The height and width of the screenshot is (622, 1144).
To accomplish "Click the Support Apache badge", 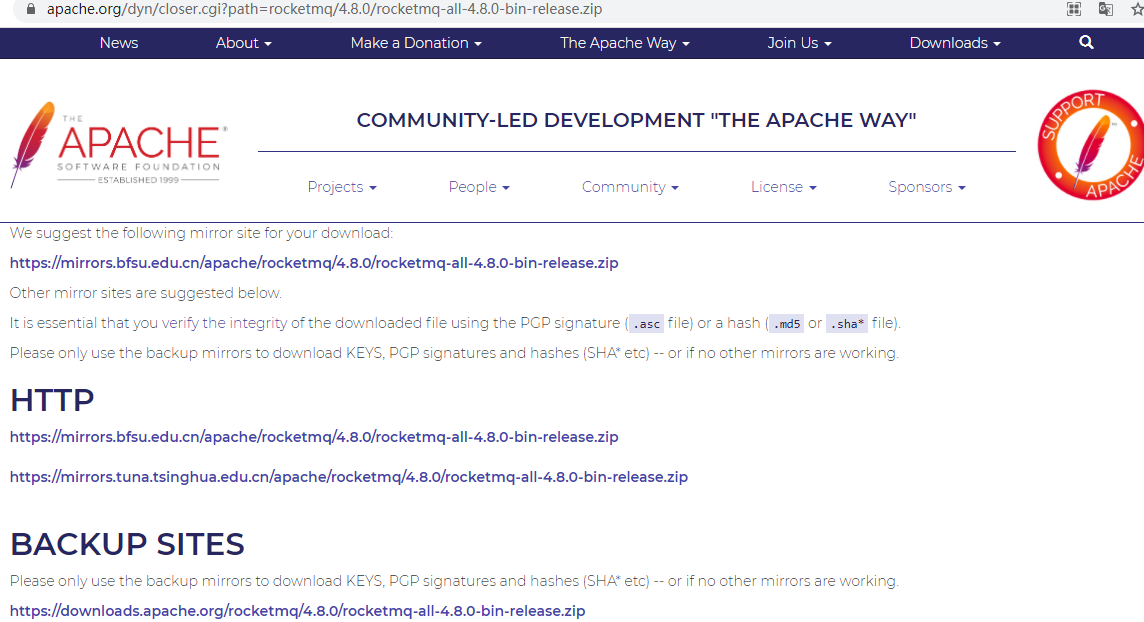I will [1090, 144].
